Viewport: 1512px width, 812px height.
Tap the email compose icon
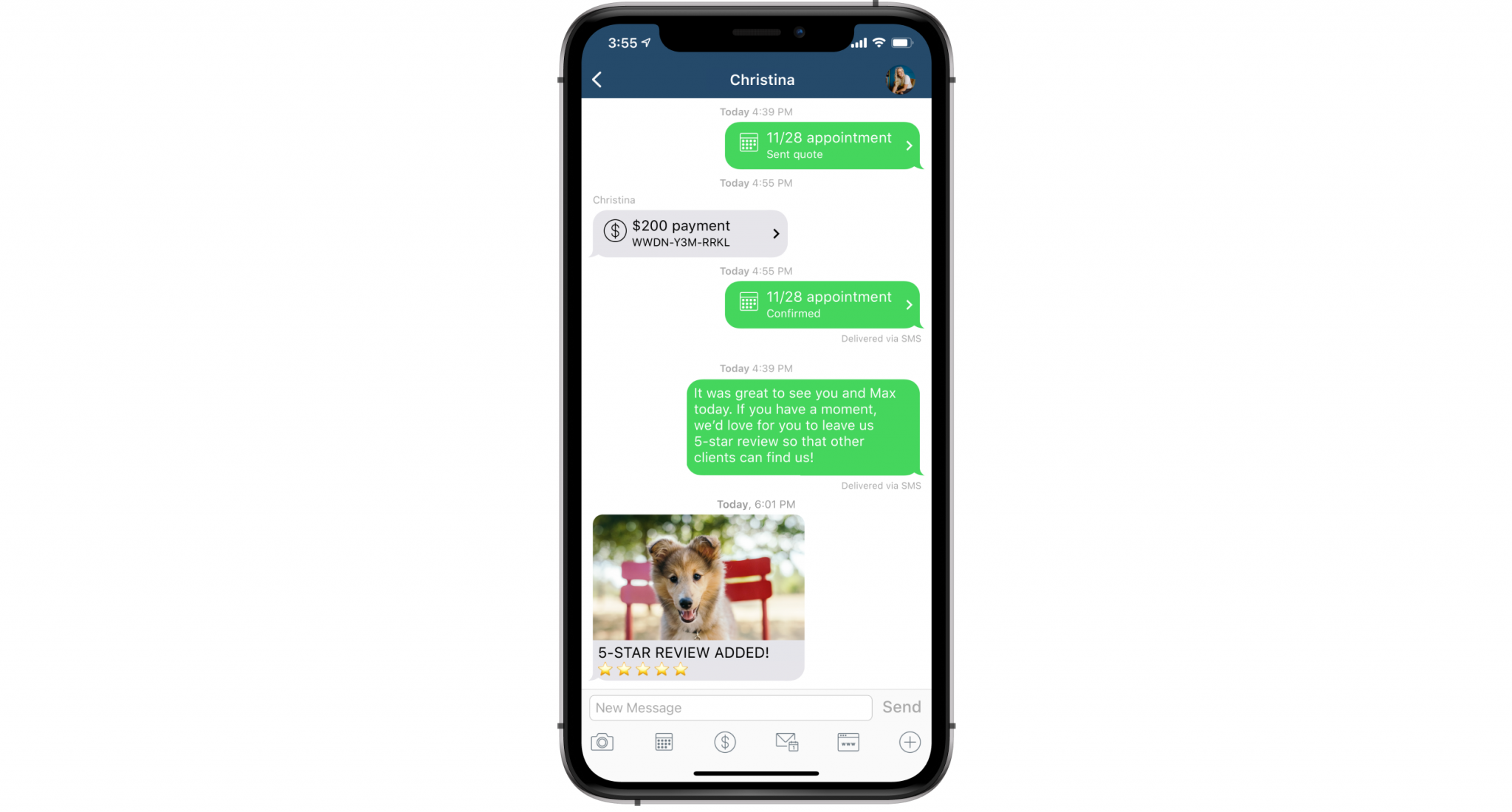tap(786, 742)
